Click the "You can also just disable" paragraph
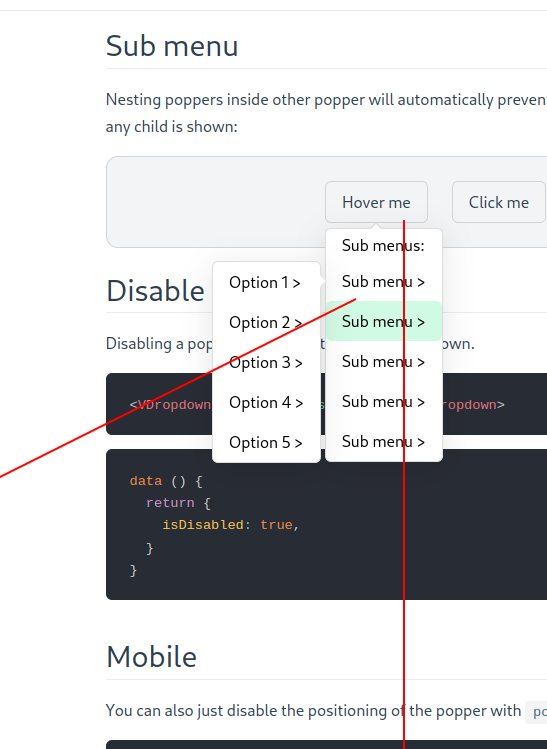This screenshot has width=547, height=749. [x=313, y=710]
